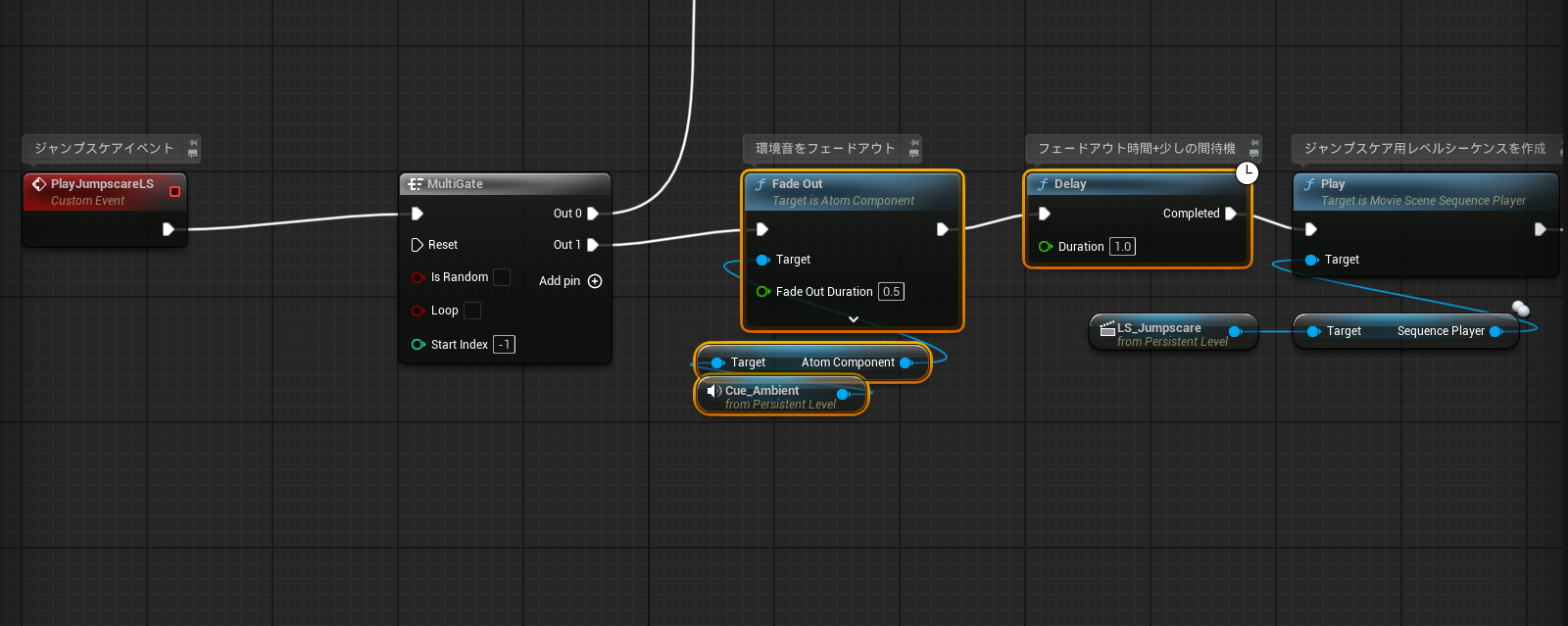Click the exec output pin of PlayJumpscareLS
The image size is (1568, 626).
(169, 229)
